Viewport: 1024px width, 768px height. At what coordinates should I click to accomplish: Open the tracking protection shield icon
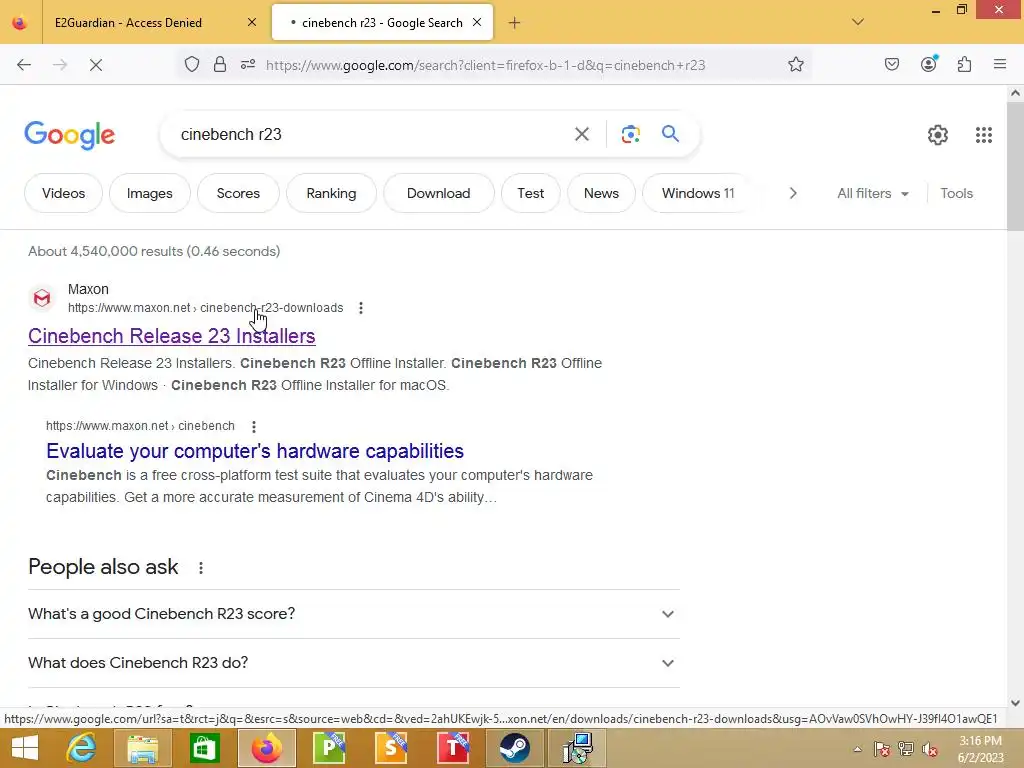click(191, 65)
